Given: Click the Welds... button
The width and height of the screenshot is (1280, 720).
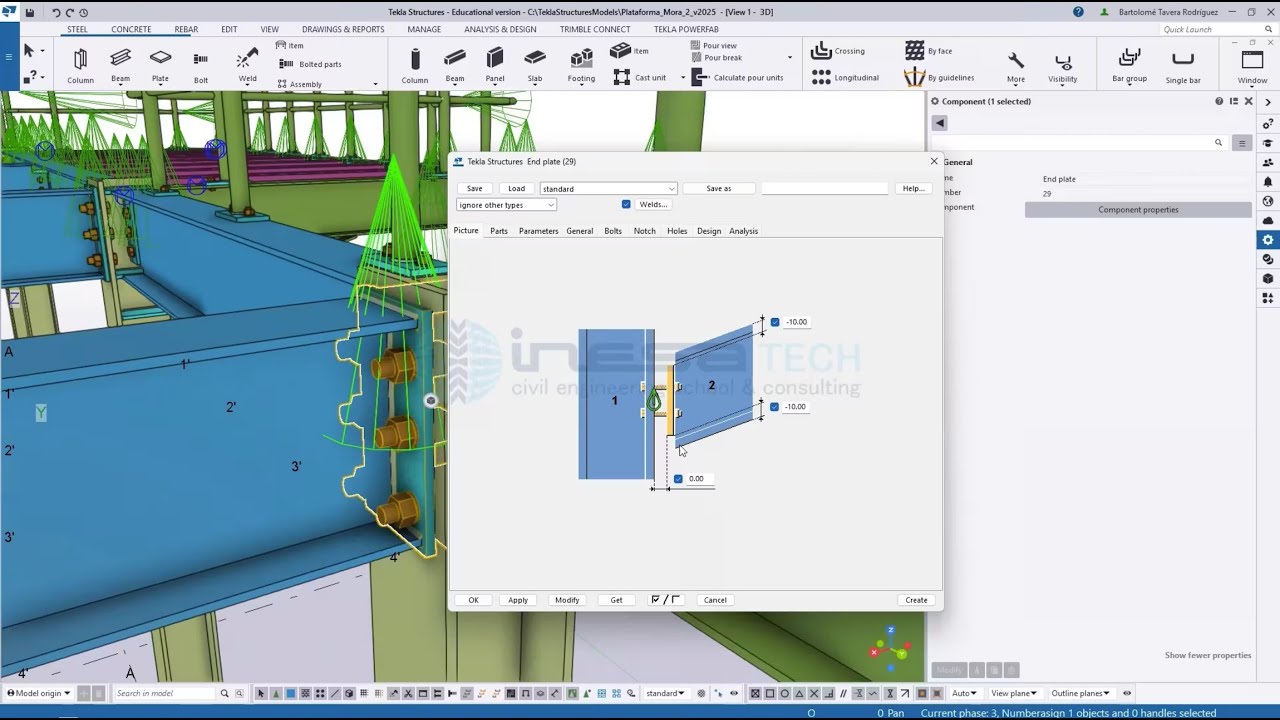Looking at the screenshot, I should [653, 204].
